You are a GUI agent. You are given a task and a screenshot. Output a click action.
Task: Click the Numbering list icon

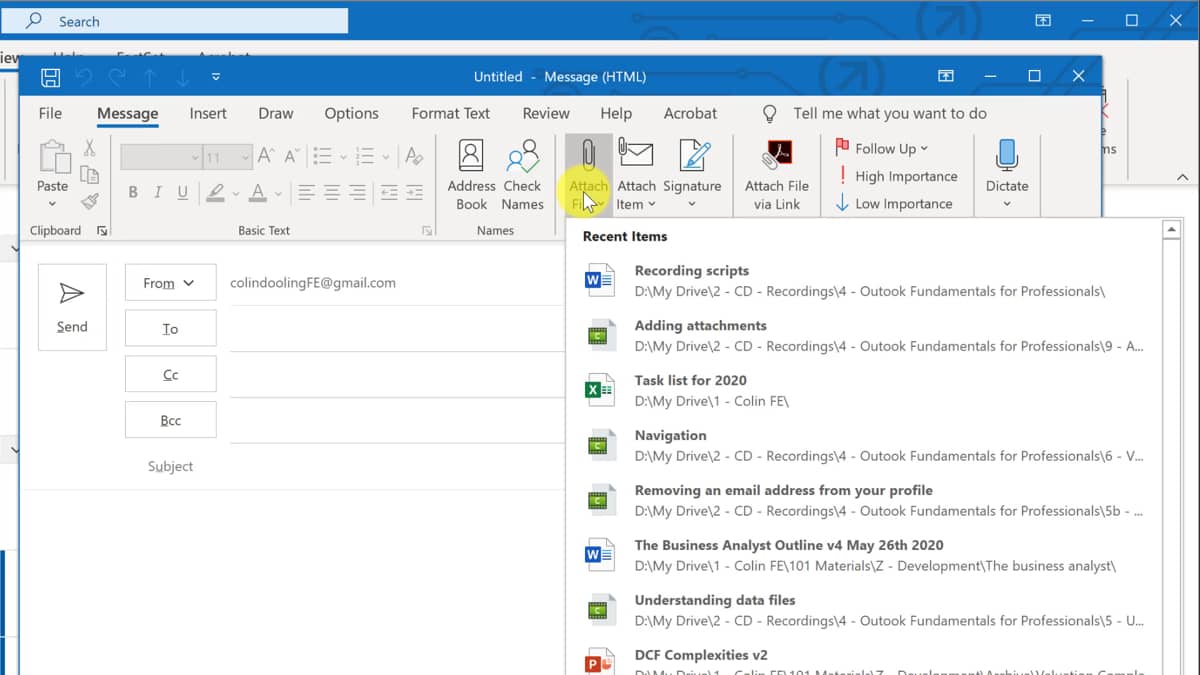[x=365, y=156]
